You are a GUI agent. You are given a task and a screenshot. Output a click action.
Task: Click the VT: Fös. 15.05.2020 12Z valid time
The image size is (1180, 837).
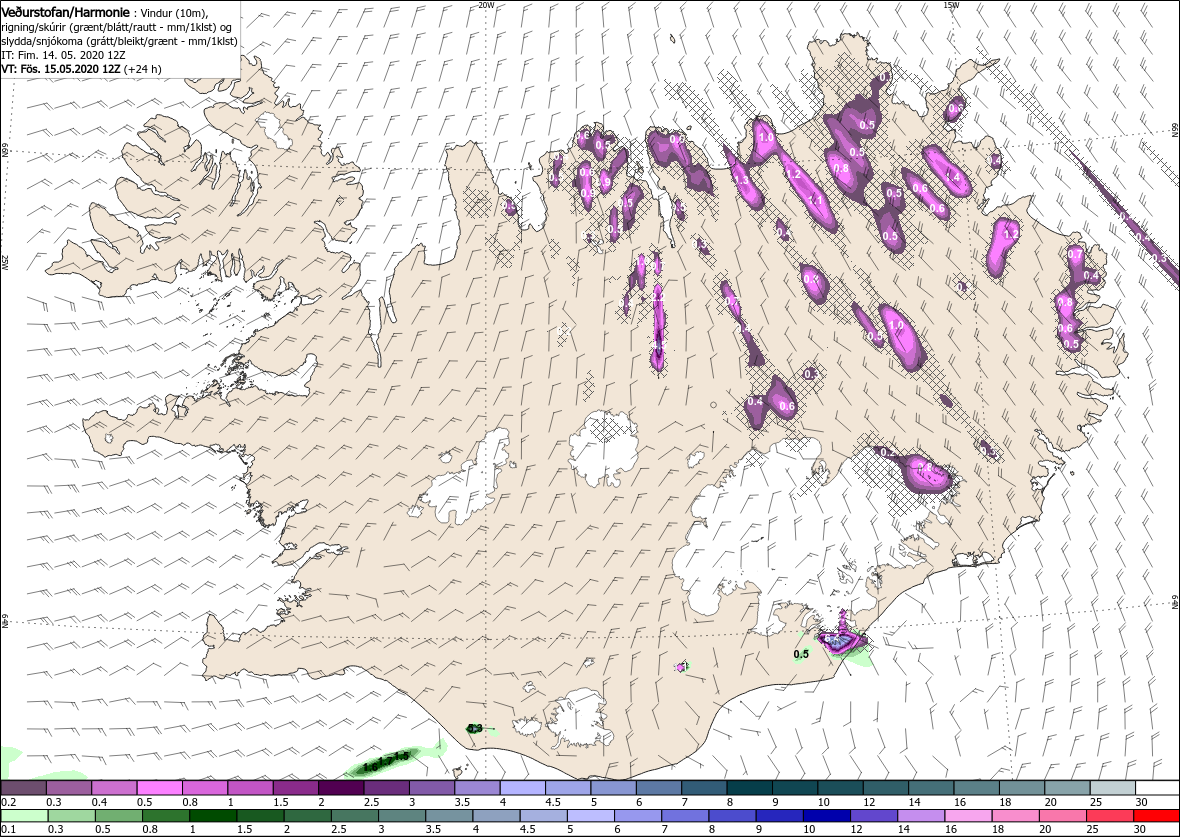[62, 68]
